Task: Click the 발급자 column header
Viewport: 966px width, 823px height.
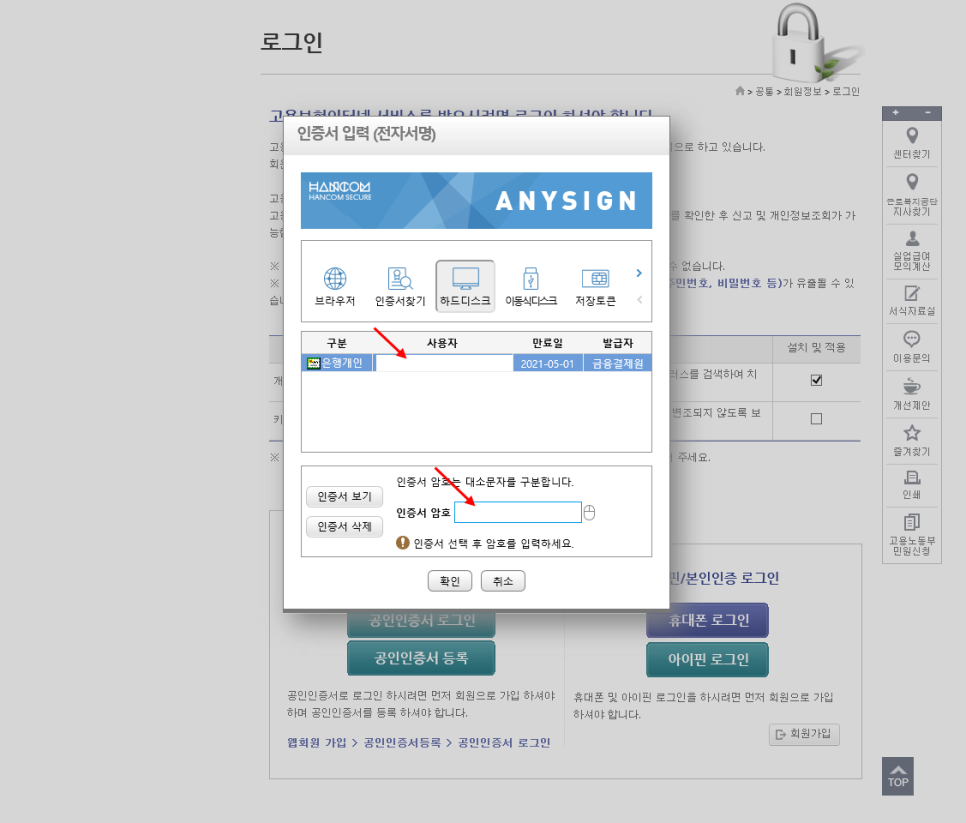Action: point(617,343)
